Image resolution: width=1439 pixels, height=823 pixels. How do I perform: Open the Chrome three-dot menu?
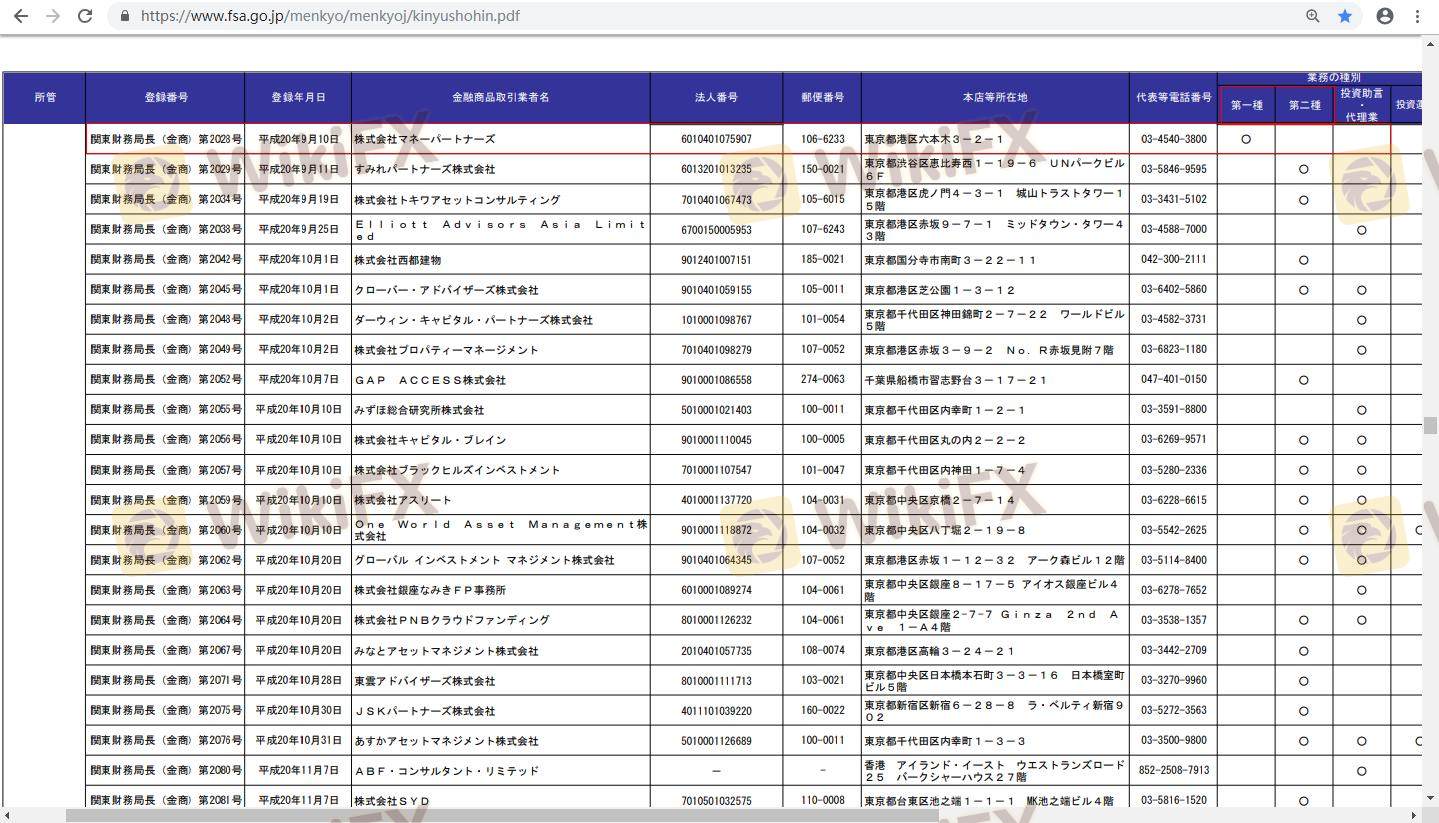click(x=1417, y=16)
